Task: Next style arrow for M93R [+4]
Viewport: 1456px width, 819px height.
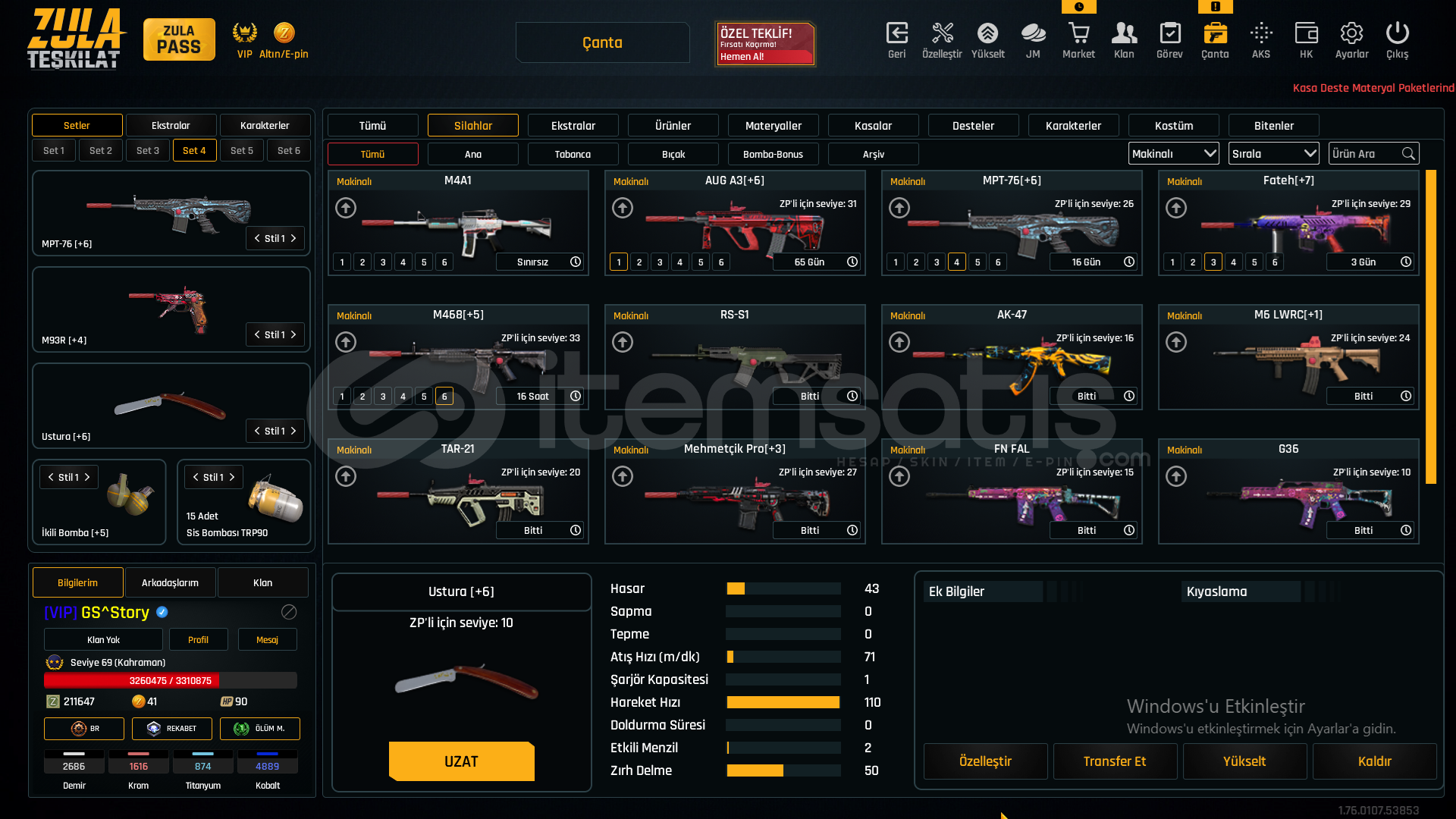Action: 293,335
